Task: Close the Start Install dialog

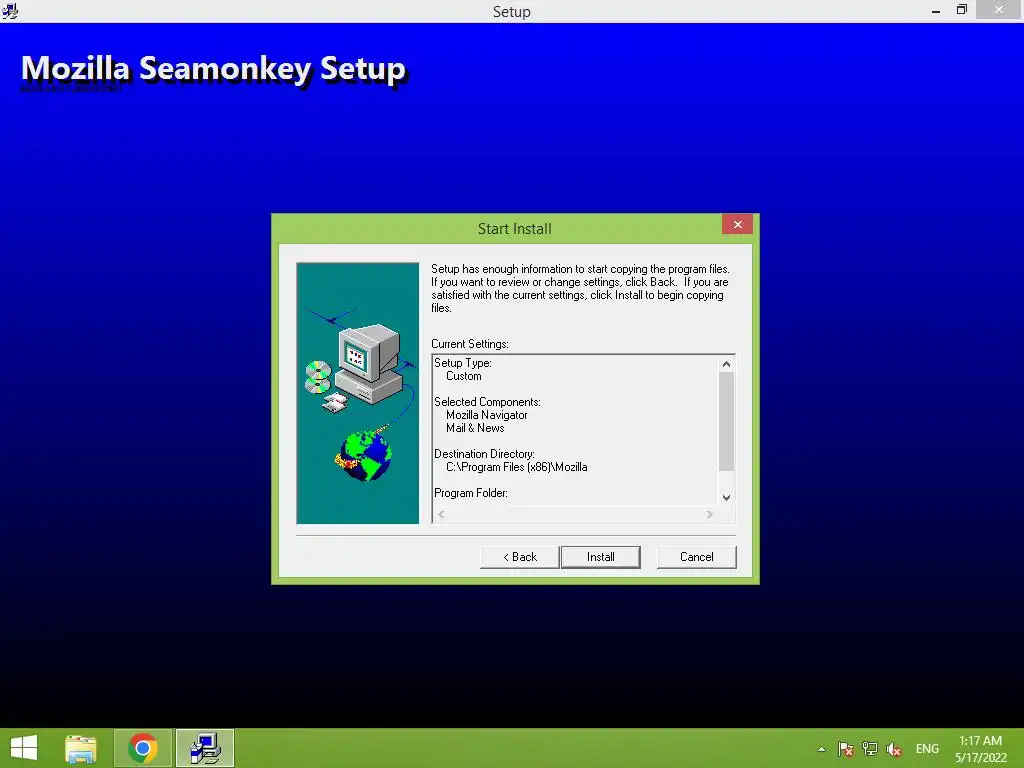Action: click(x=737, y=225)
